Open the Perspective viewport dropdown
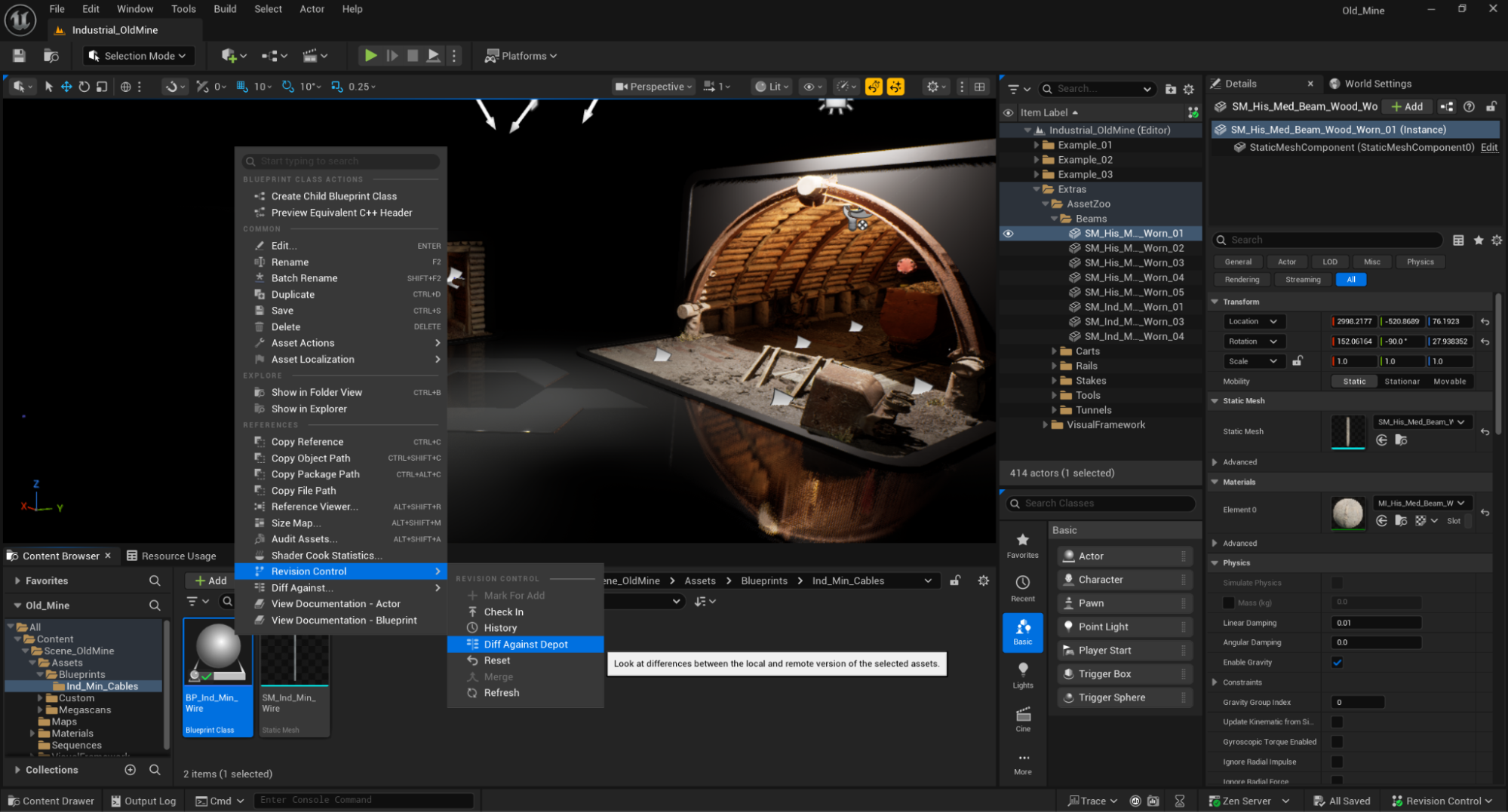 (x=653, y=87)
